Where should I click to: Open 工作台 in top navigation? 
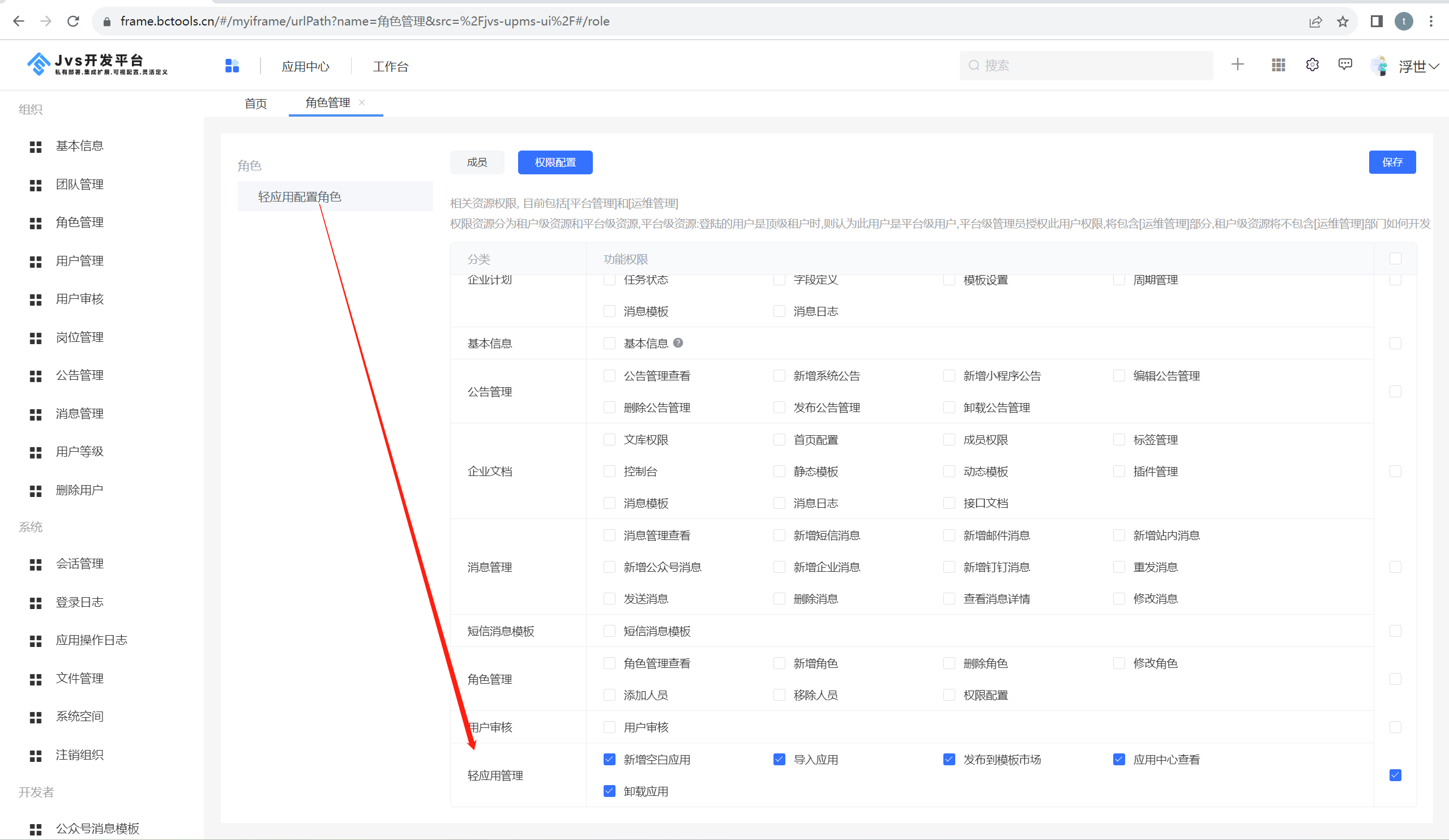tap(391, 67)
